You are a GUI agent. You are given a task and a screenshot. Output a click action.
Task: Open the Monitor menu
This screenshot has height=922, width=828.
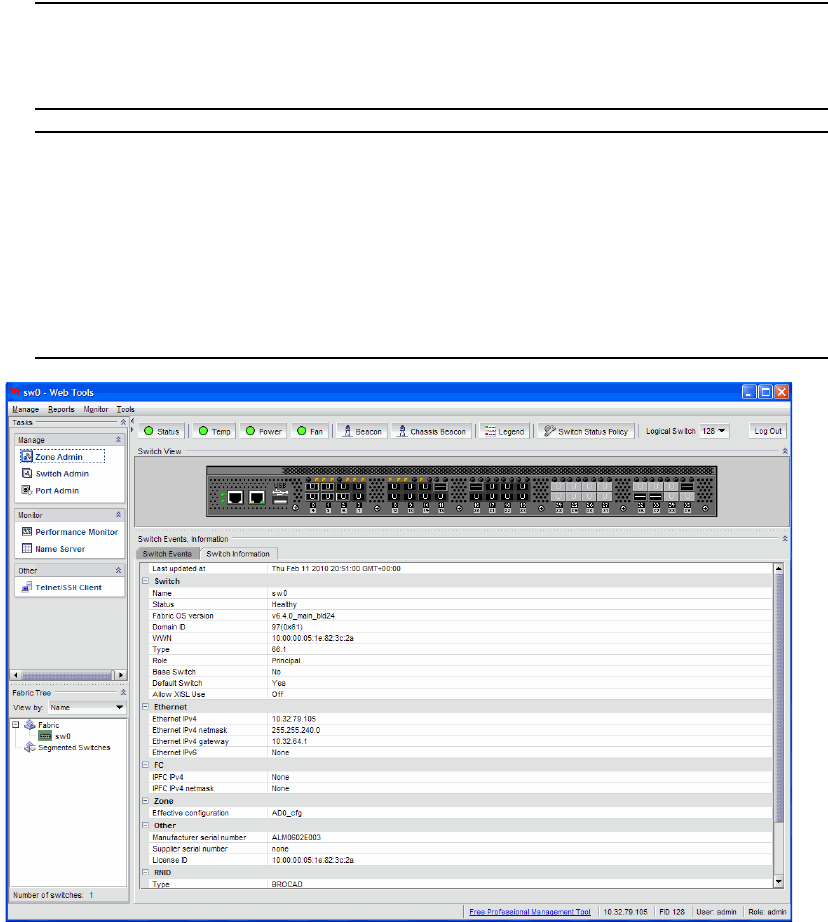[96, 409]
